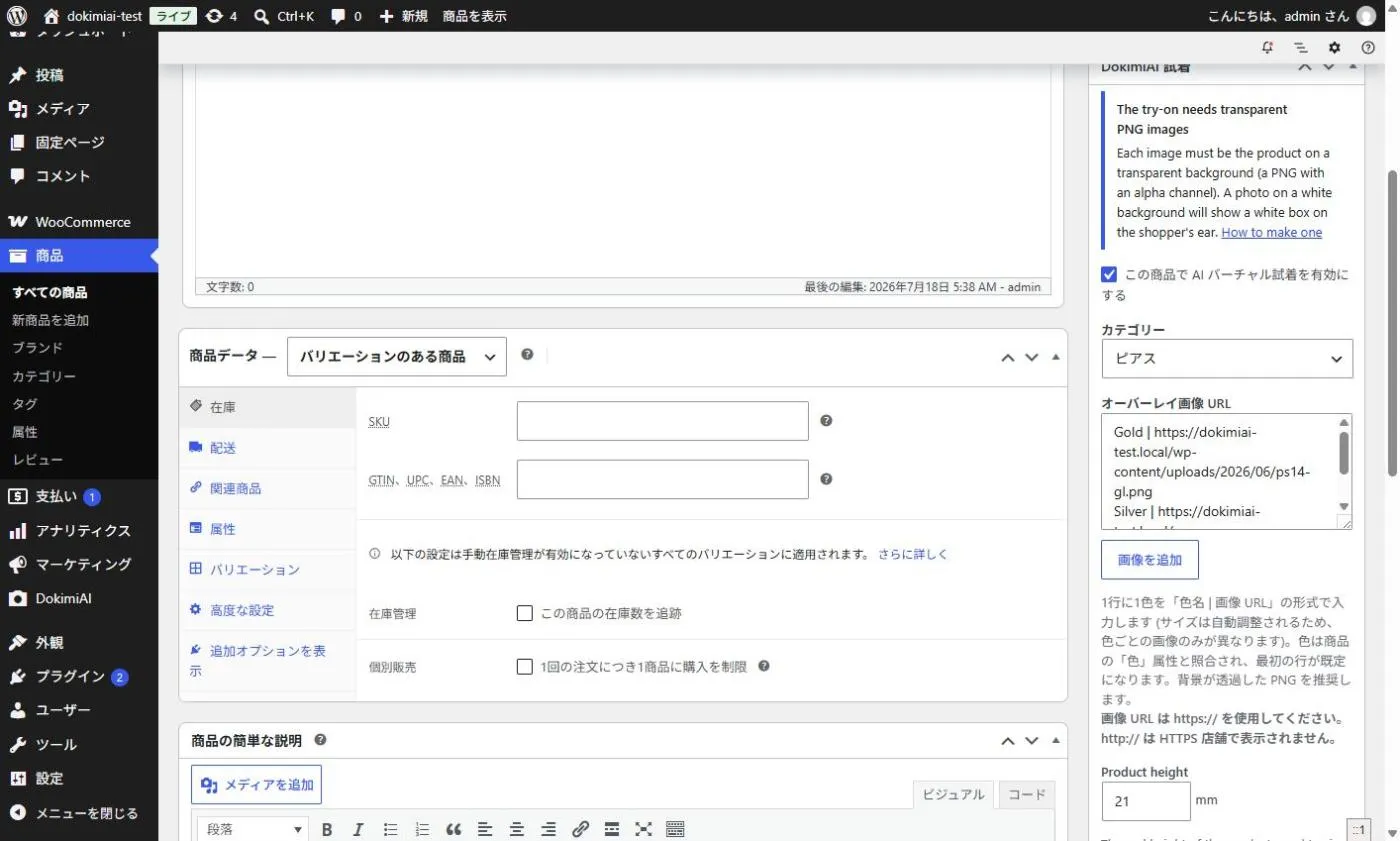Viewport: 1400px width, 841px height.
Task: Open the 新商品を追加 submenu item
Action: coord(51,320)
